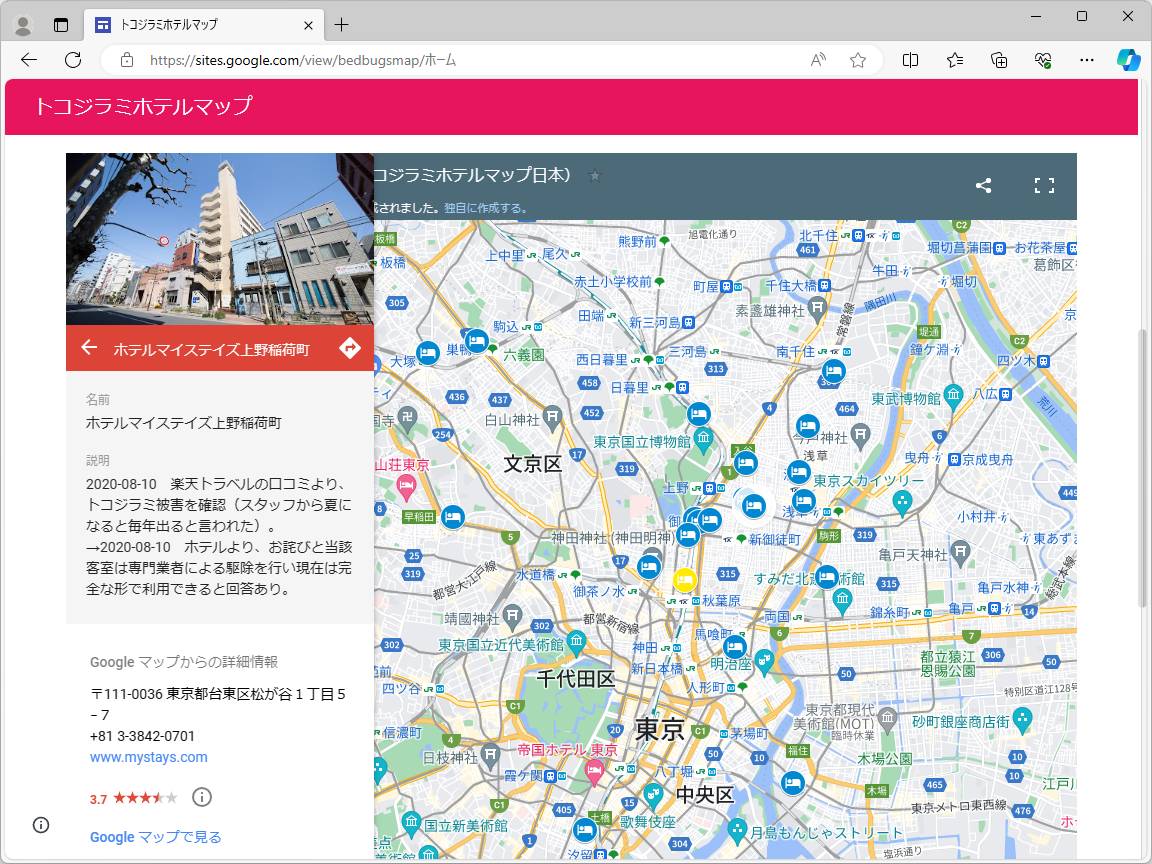Open the map via Googleマップで見る link
1152x864 pixels.
coord(155,837)
